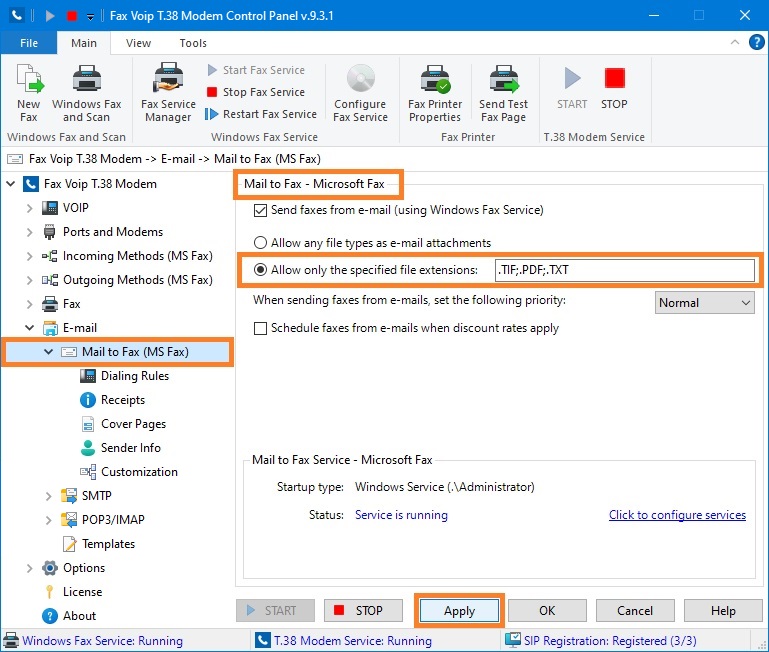This screenshot has width=769, height=652.
Task: Open Fax Printer Properties
Action: [x=435, y=93]
